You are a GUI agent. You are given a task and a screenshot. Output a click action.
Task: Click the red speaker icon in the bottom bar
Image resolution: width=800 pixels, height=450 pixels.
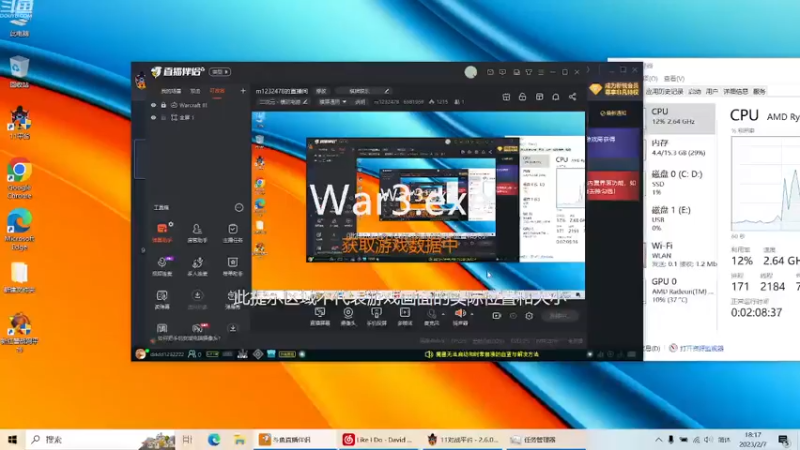[460, 313]
